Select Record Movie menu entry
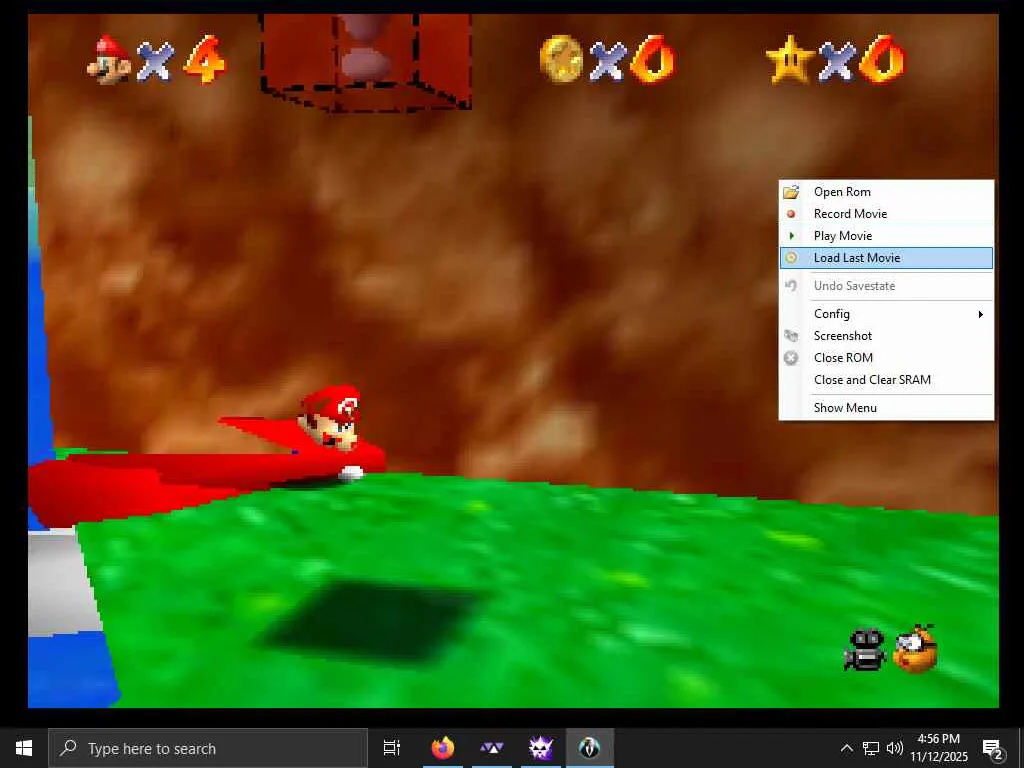The width and height of the screenshot is (1024, 768). point(886,214)
